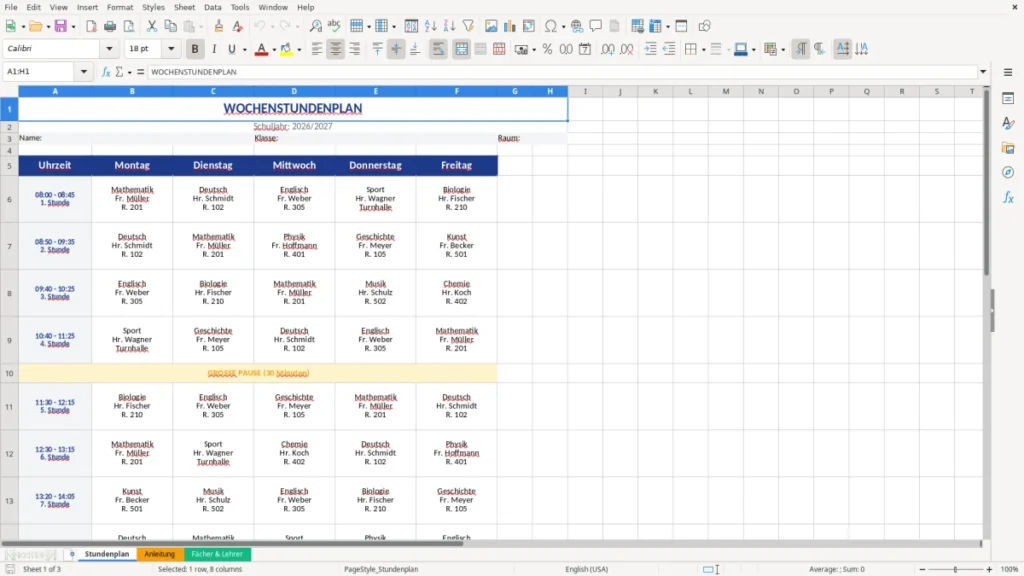1024x576 pixels.
Task: Select column A header
Action: [55, 91]
